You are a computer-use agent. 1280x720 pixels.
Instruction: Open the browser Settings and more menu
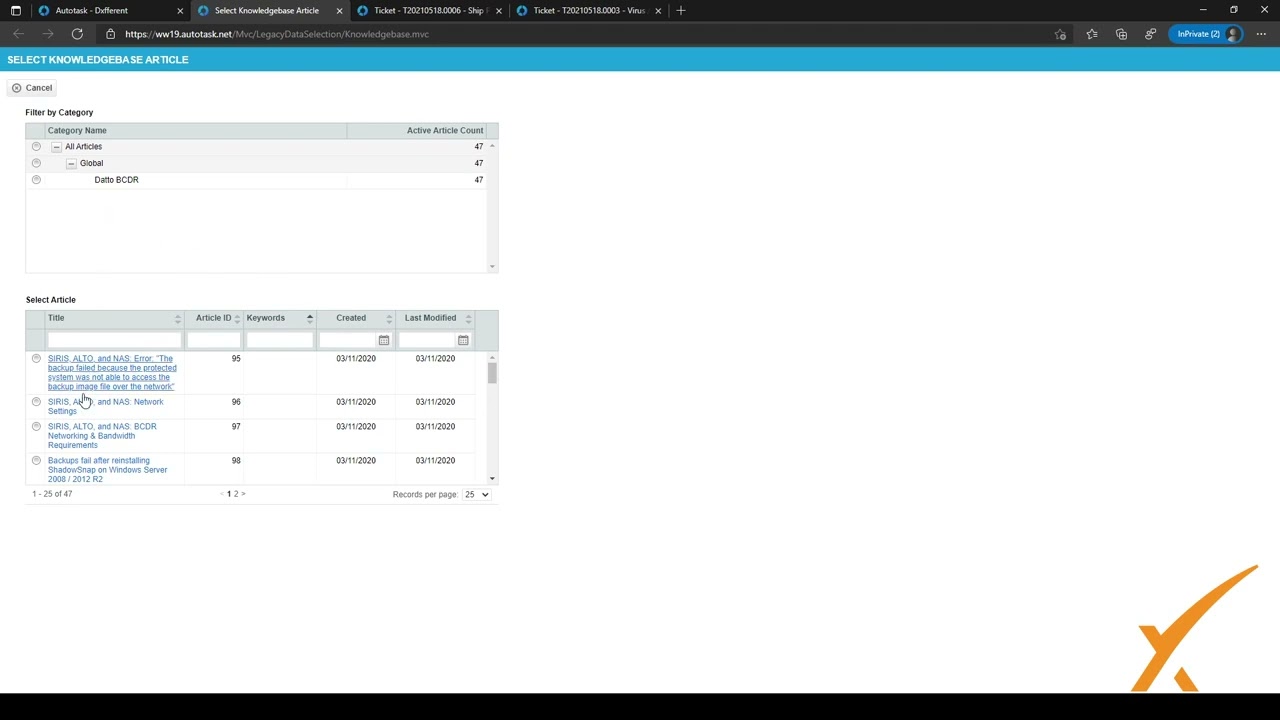click(1261, 34)
